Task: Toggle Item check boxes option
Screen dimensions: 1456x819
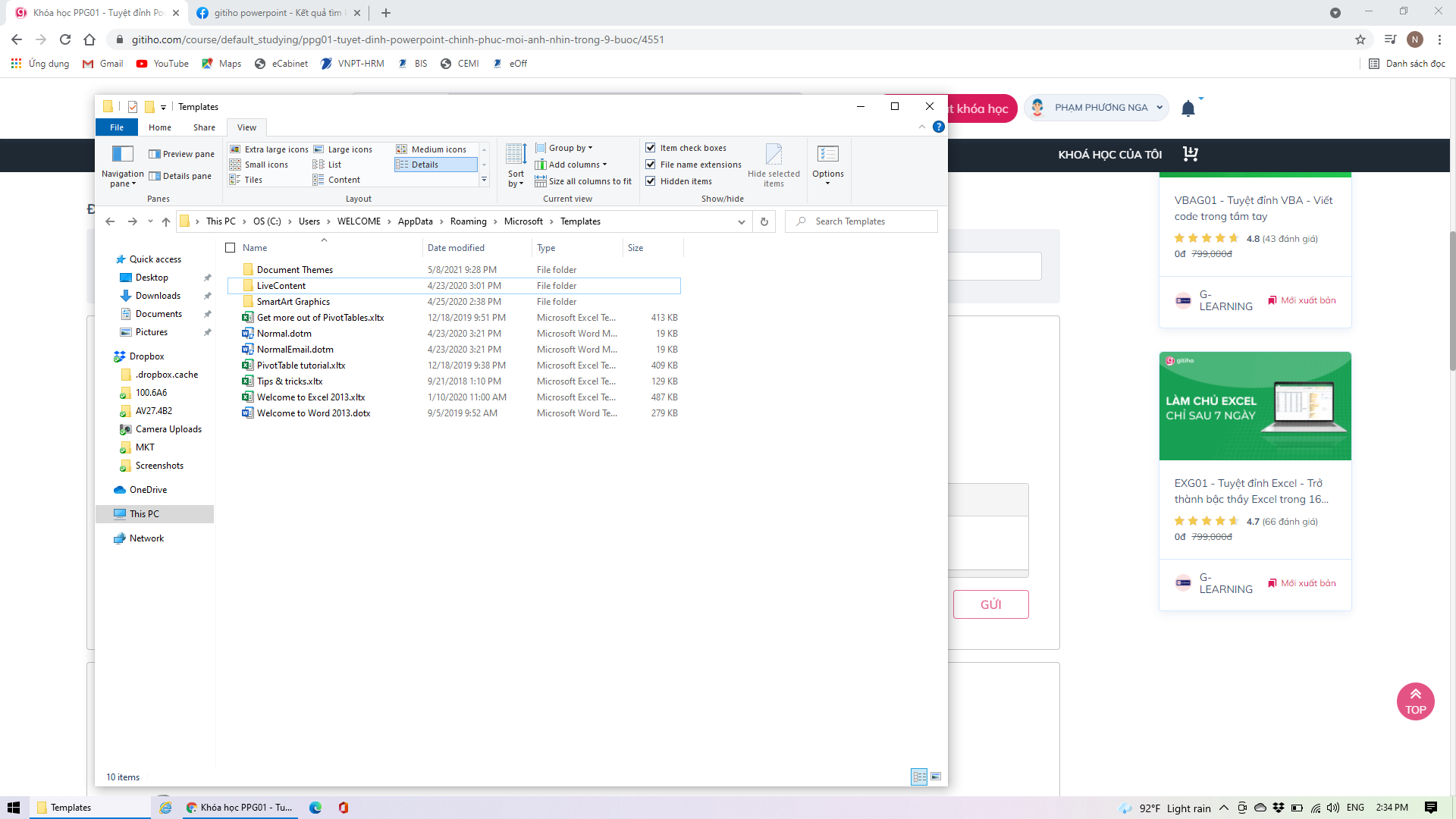Action: point(686,148)
